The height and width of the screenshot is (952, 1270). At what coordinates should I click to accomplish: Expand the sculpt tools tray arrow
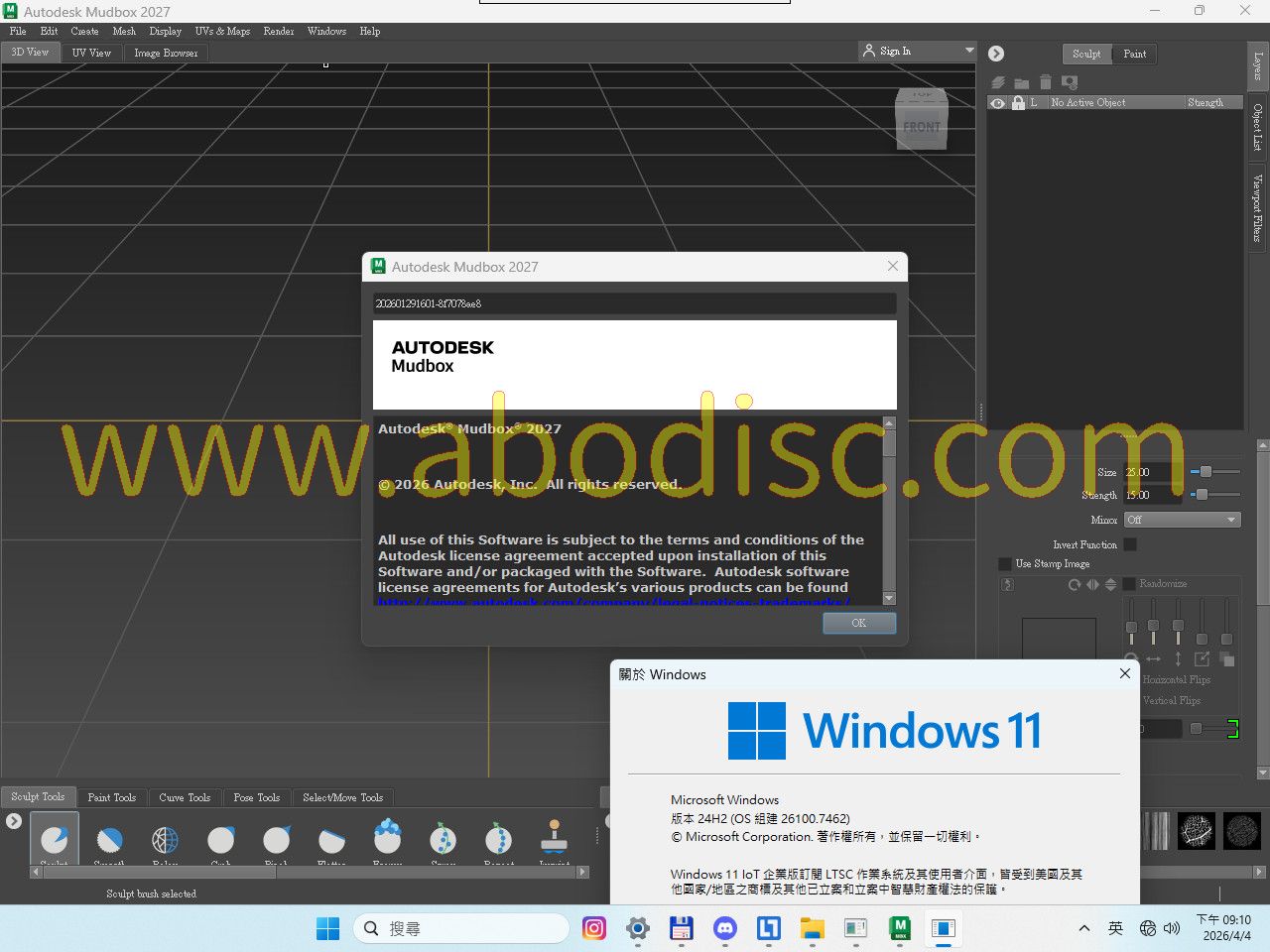coord(14,821)
